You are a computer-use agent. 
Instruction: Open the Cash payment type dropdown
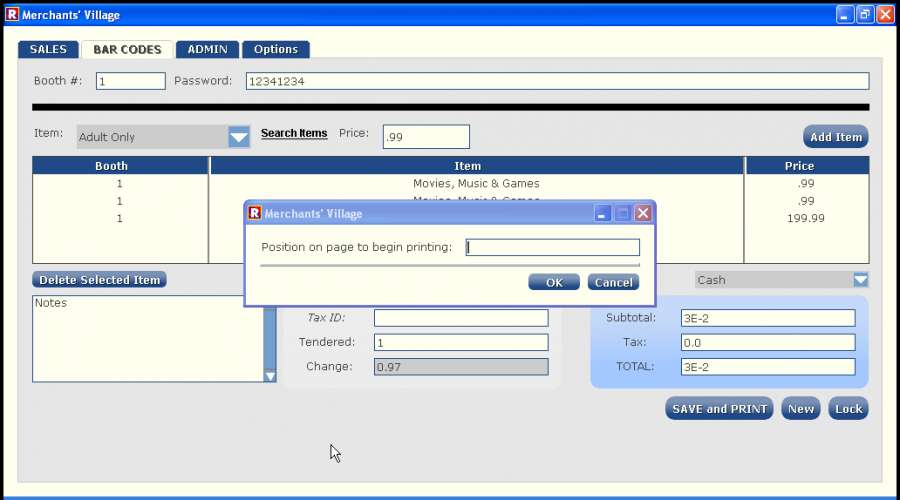point(860,280)
